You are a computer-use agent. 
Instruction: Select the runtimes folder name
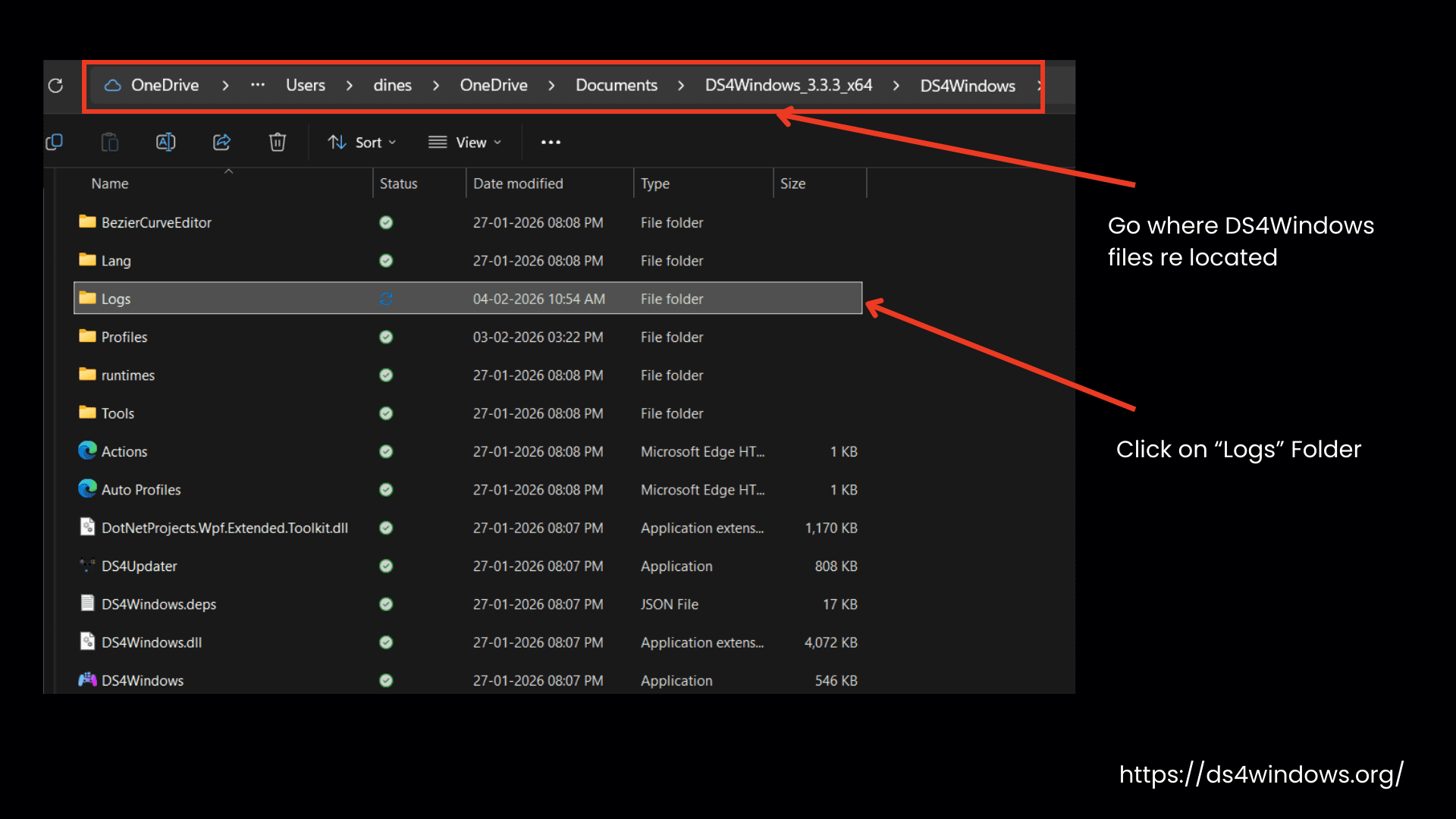tap(128, 375)
